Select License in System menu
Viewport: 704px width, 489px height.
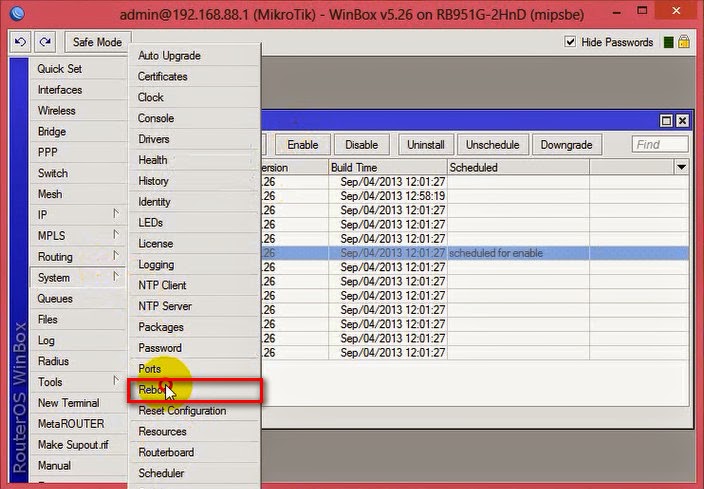[194, 243]
